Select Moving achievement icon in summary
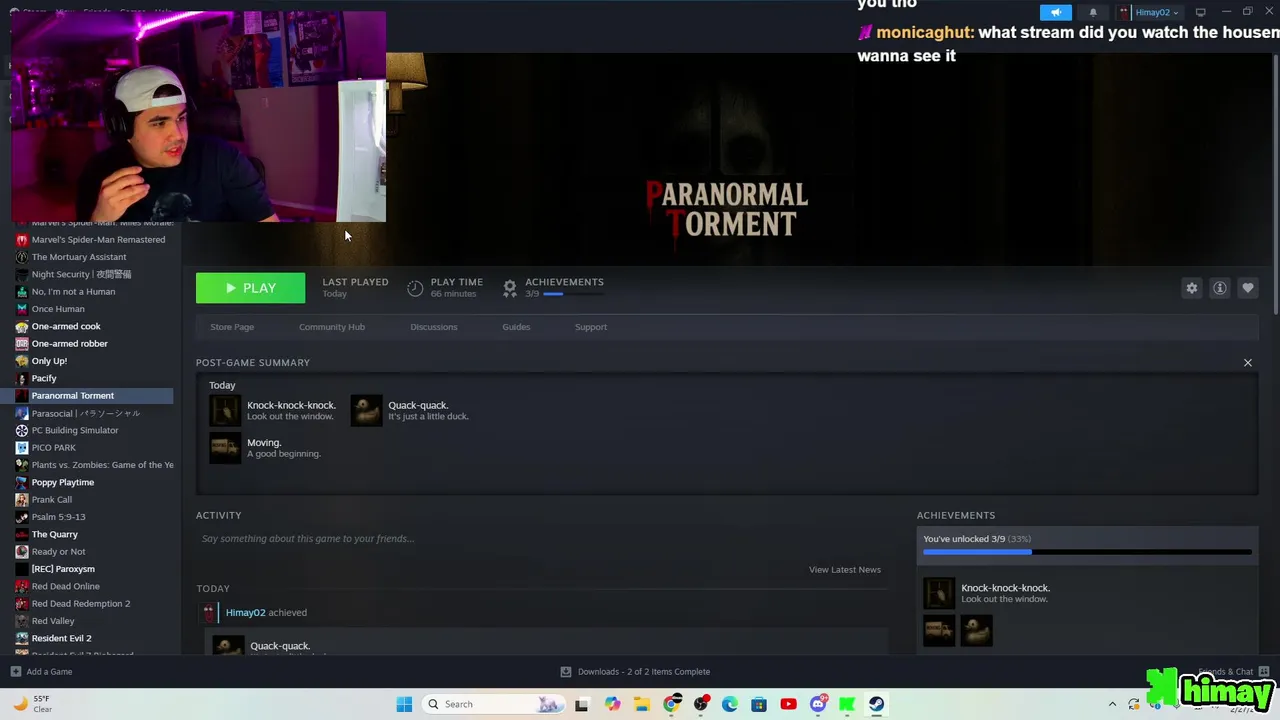The width and height of the screenshot is (1280, 720). (225, 447)
